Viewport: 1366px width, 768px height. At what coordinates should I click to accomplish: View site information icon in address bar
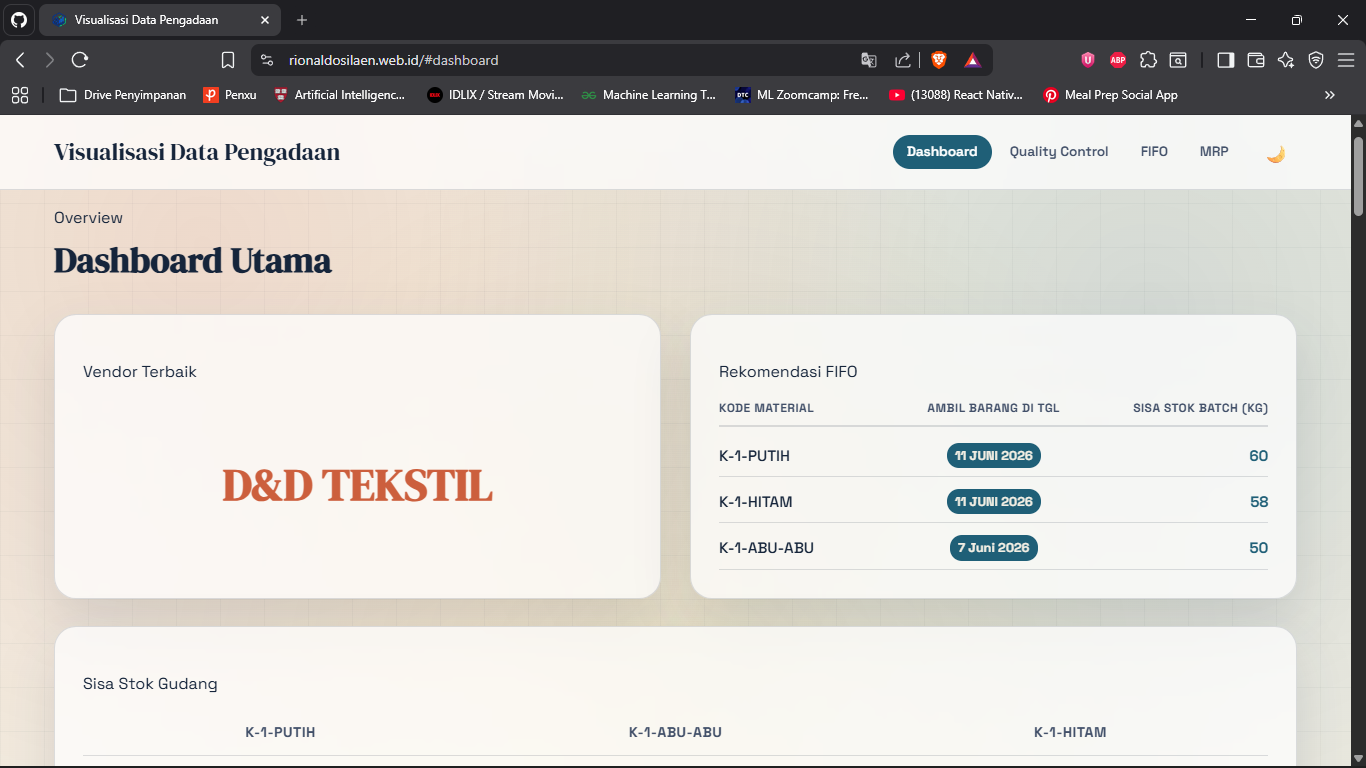[267, 60]
